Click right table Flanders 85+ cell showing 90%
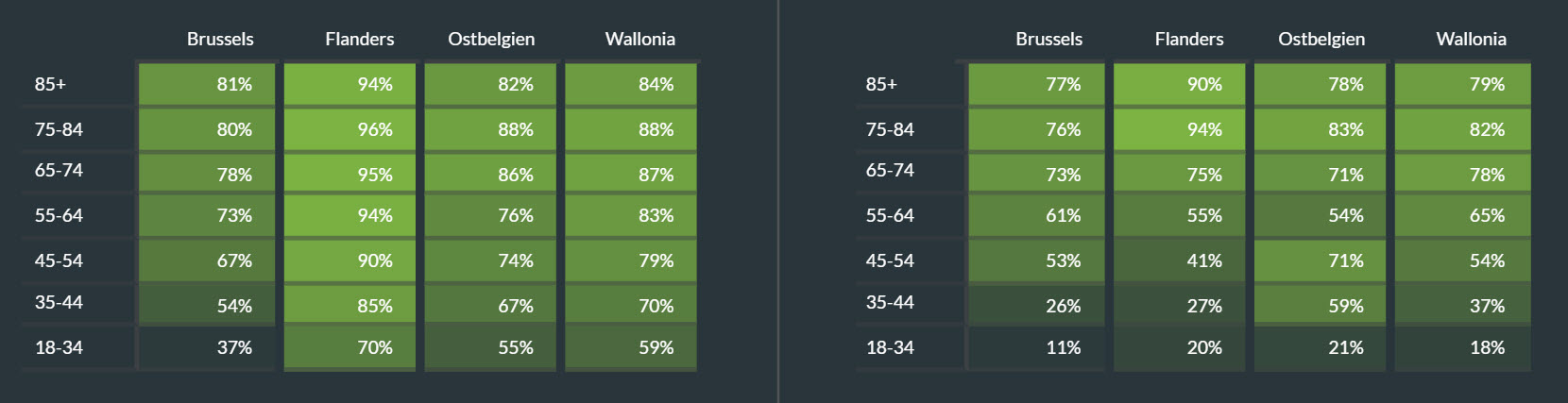This screenshot has height=403, width=1568. click(x=1180, y=84)
